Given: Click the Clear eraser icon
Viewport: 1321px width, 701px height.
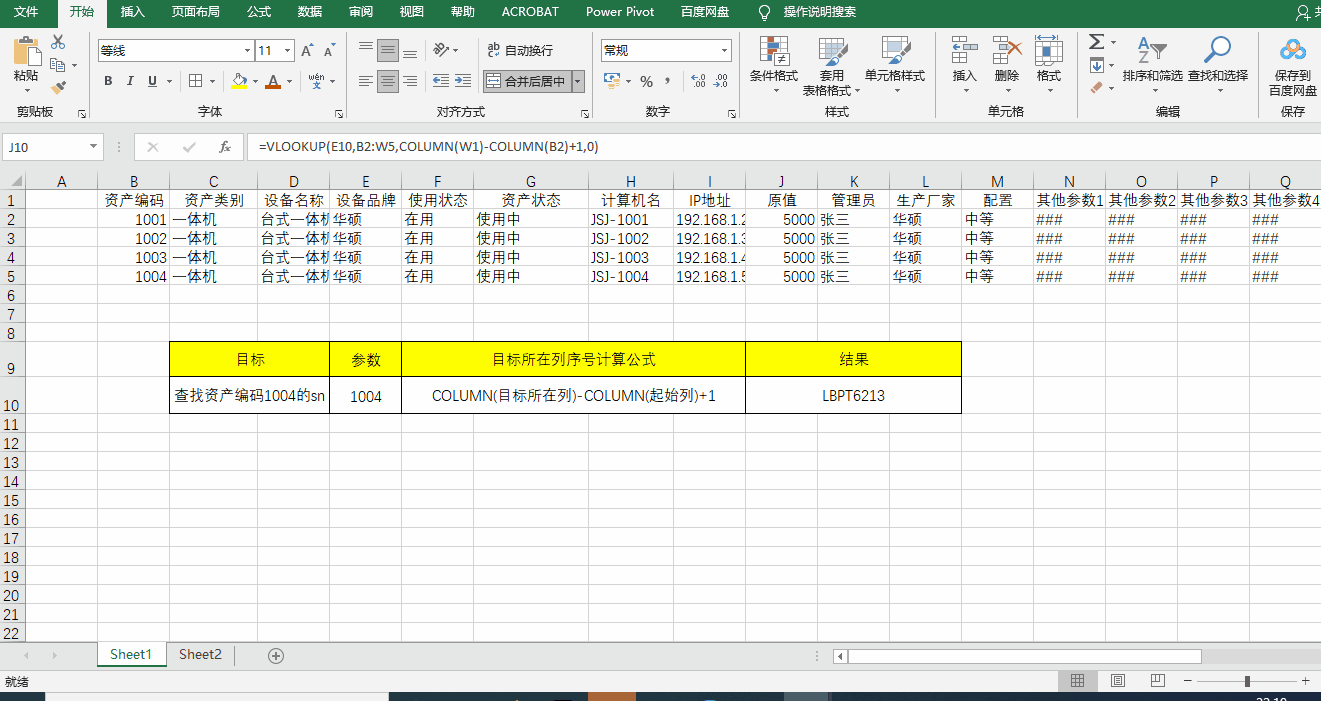Looking at the screenshot, I should [x=1096, y=88].
